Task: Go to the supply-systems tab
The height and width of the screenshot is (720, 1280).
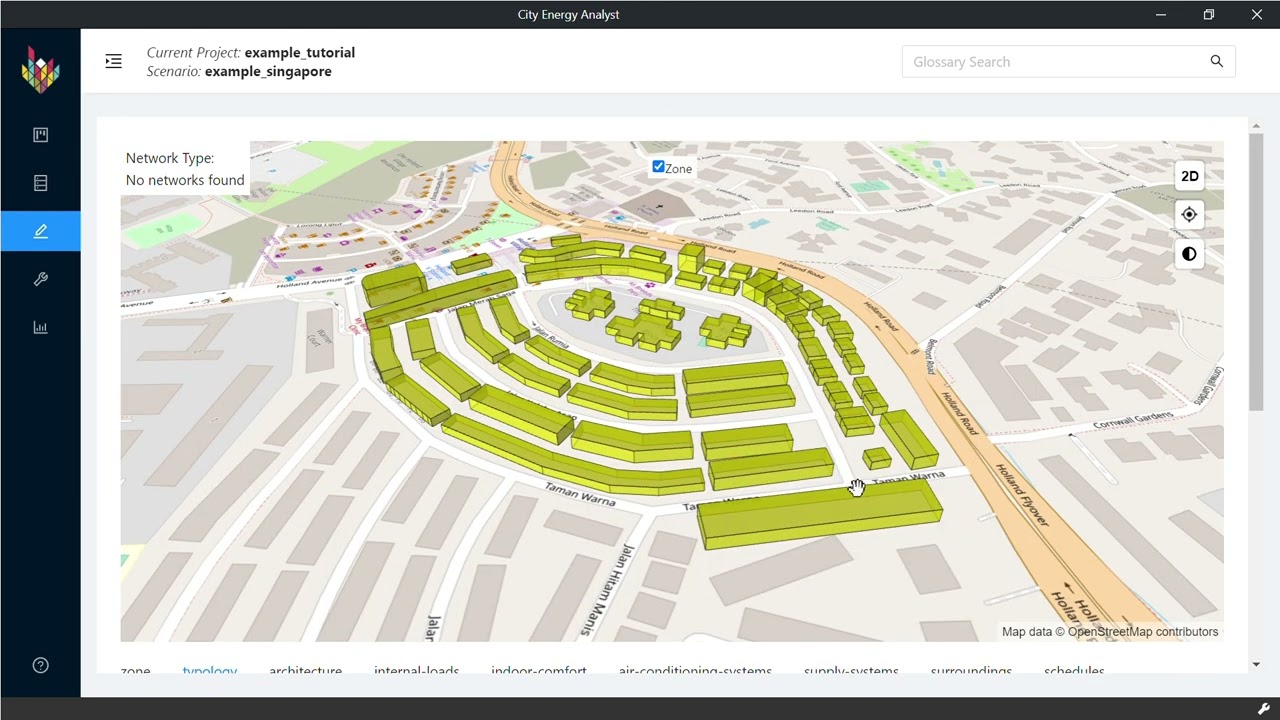Action: [851, 671]
